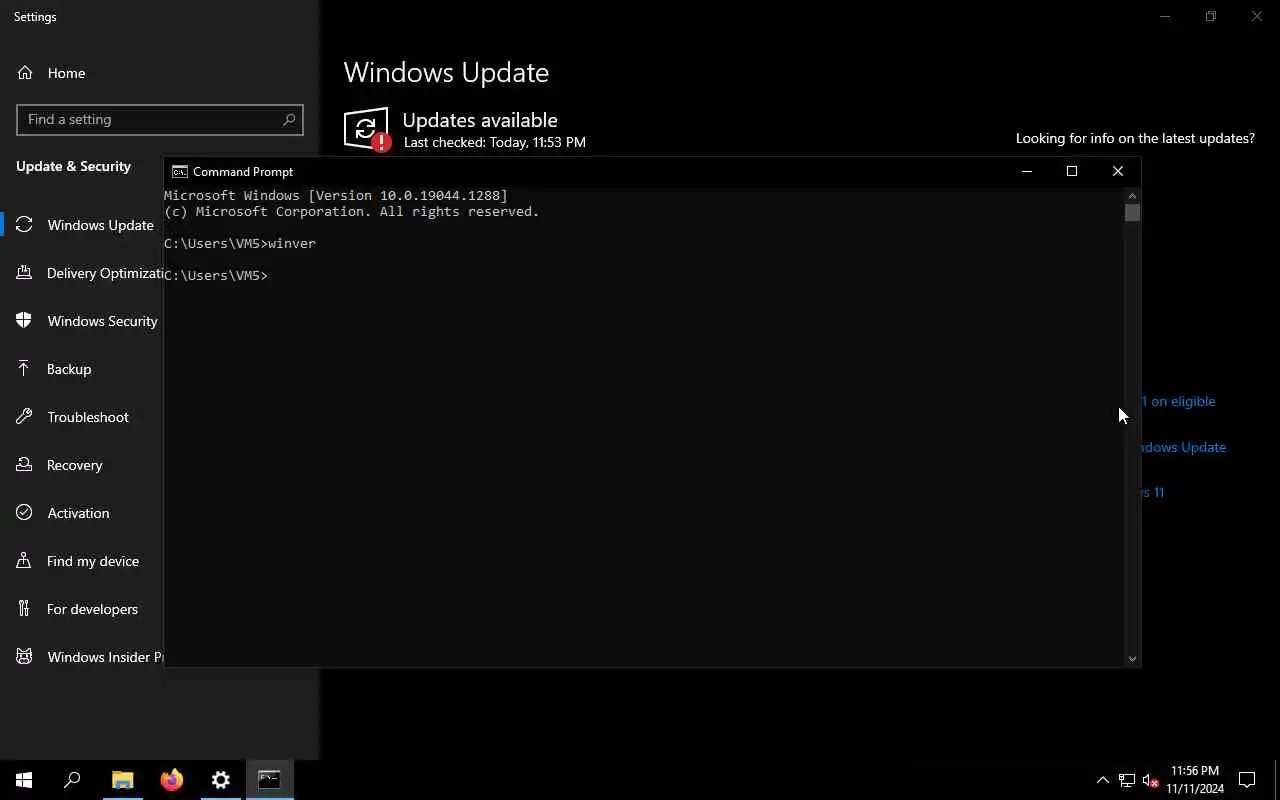Close the Command Prompt window
The width and height of the screenshot is (1280, 800).
pyautogui.click(x=1118, y=171)
